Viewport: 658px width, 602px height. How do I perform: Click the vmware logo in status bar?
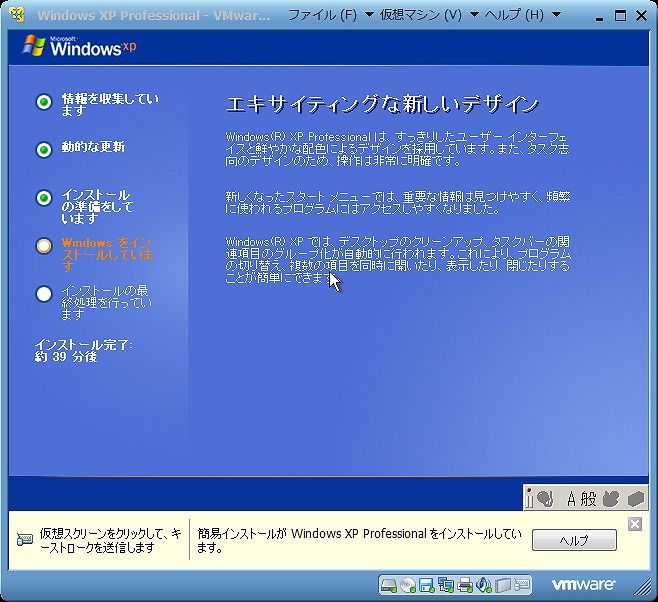583,584
